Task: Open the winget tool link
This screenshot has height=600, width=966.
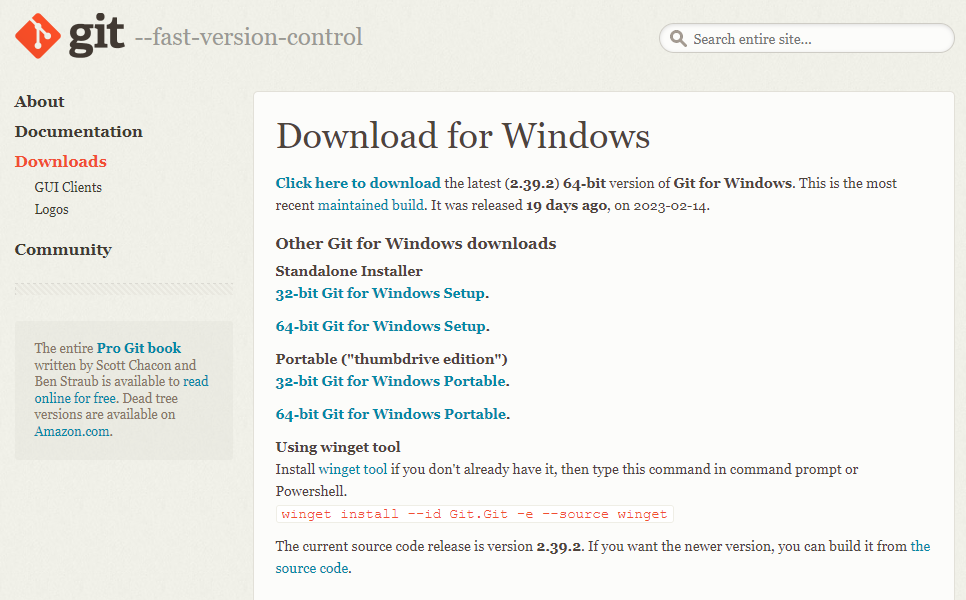Action: [352, 469]
